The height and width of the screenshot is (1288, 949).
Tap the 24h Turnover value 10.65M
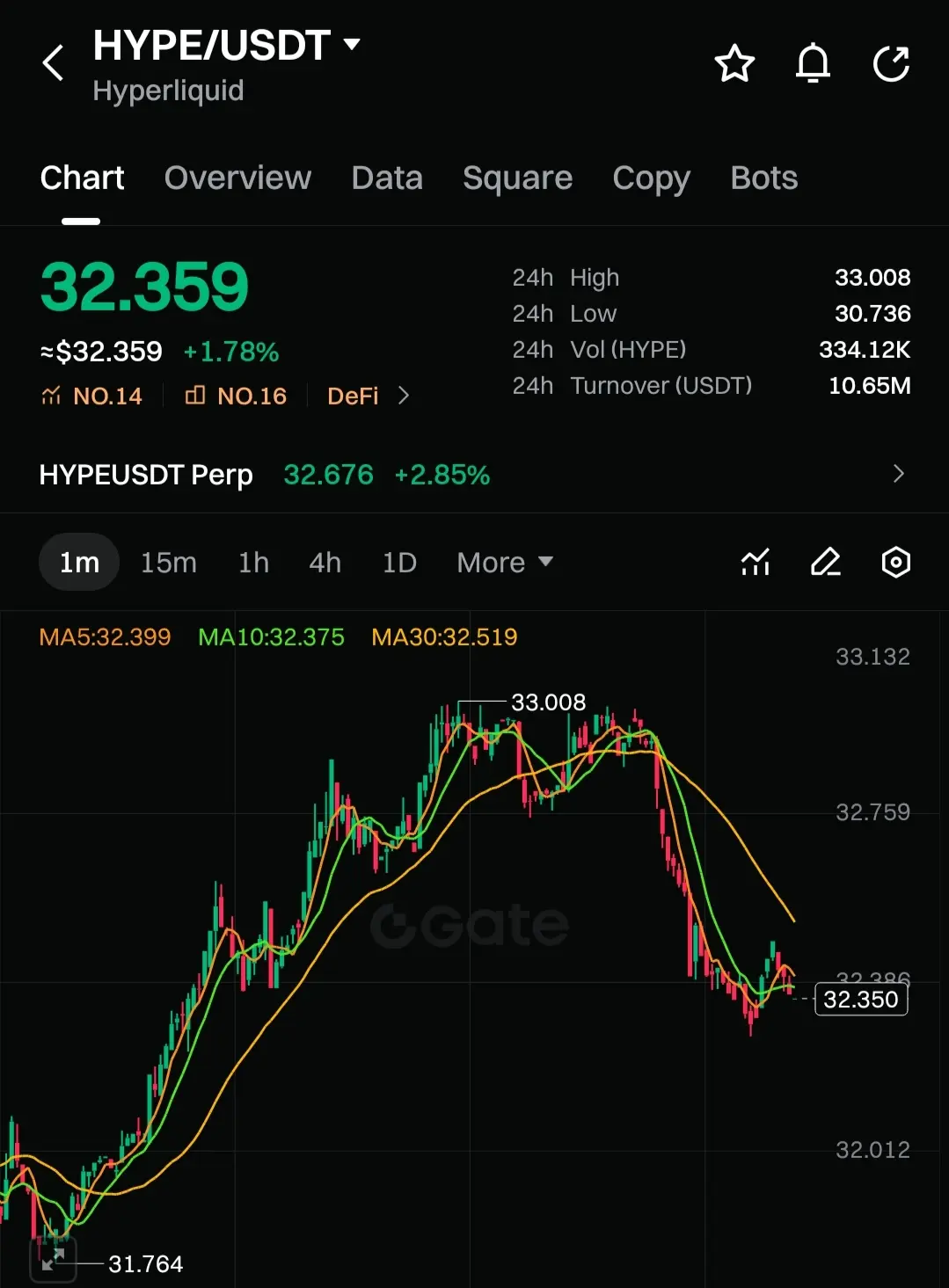tap(870, 386)
